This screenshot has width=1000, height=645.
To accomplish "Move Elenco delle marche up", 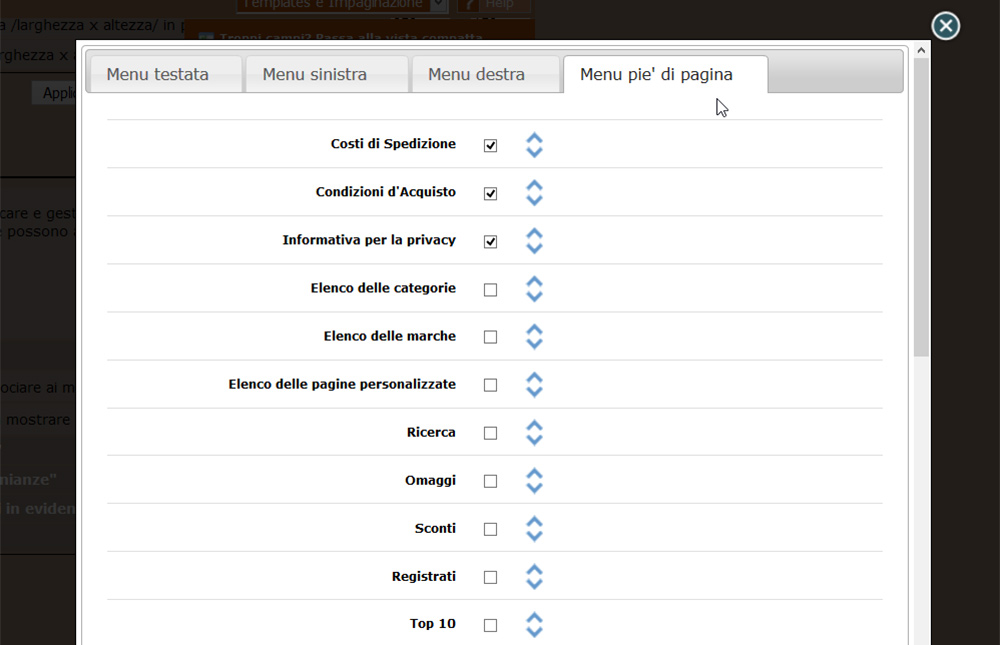I will (534, 330).
